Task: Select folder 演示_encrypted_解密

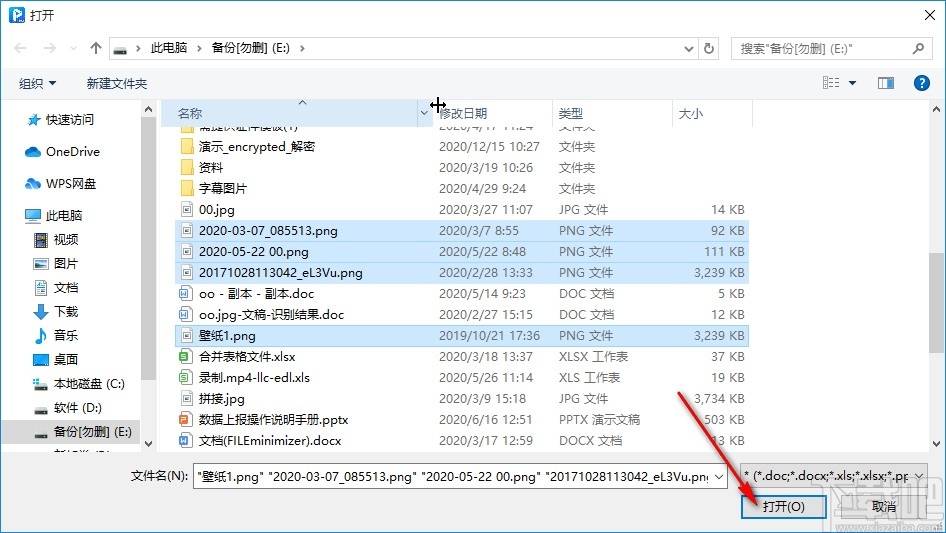Action: (x=257, y=147)
